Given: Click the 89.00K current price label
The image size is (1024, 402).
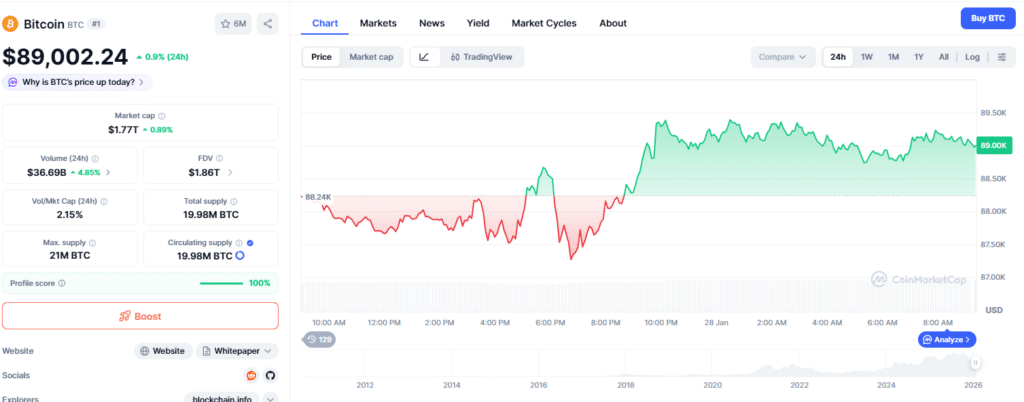Looking at the screenshot, I should pos(993,146).
